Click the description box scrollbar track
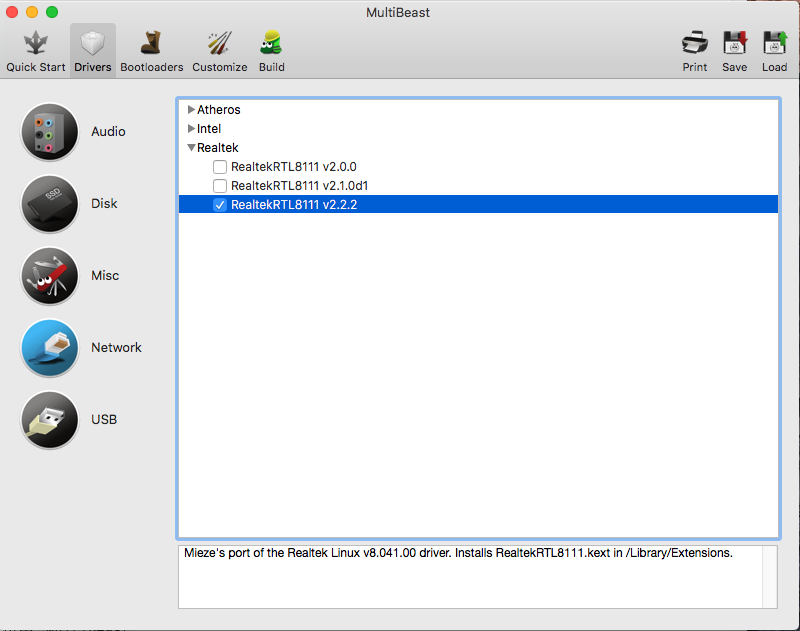This screenshot has height=631, width=800. click(770, 577)
